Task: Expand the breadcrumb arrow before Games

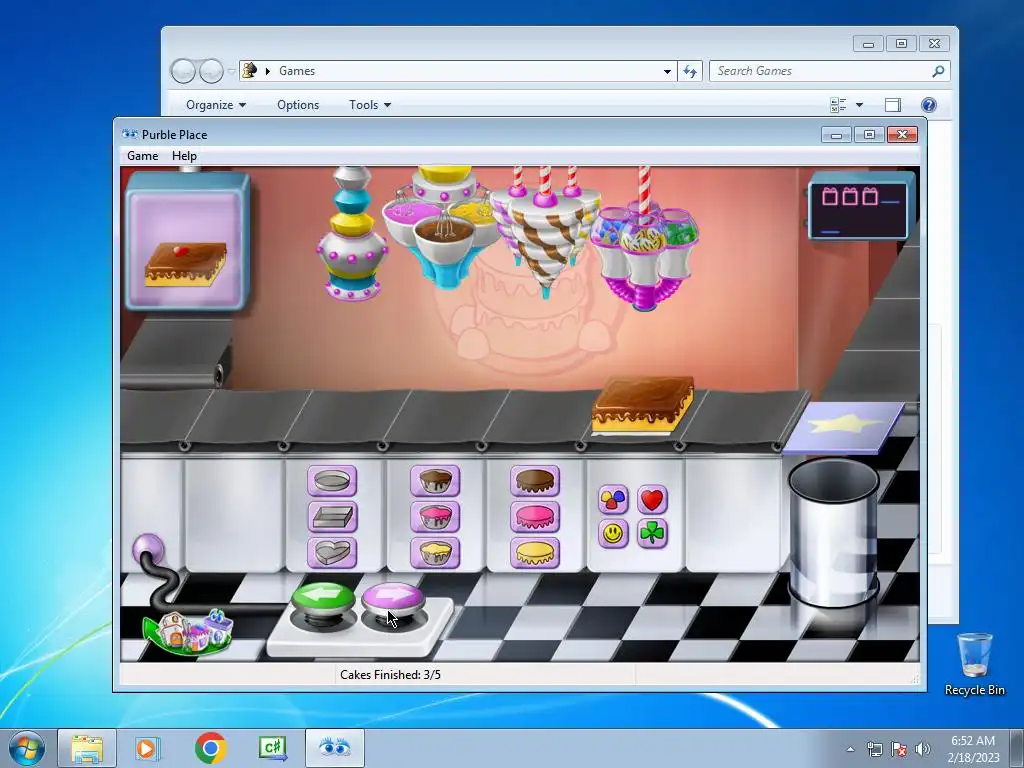Action: (x=267, y=71)
